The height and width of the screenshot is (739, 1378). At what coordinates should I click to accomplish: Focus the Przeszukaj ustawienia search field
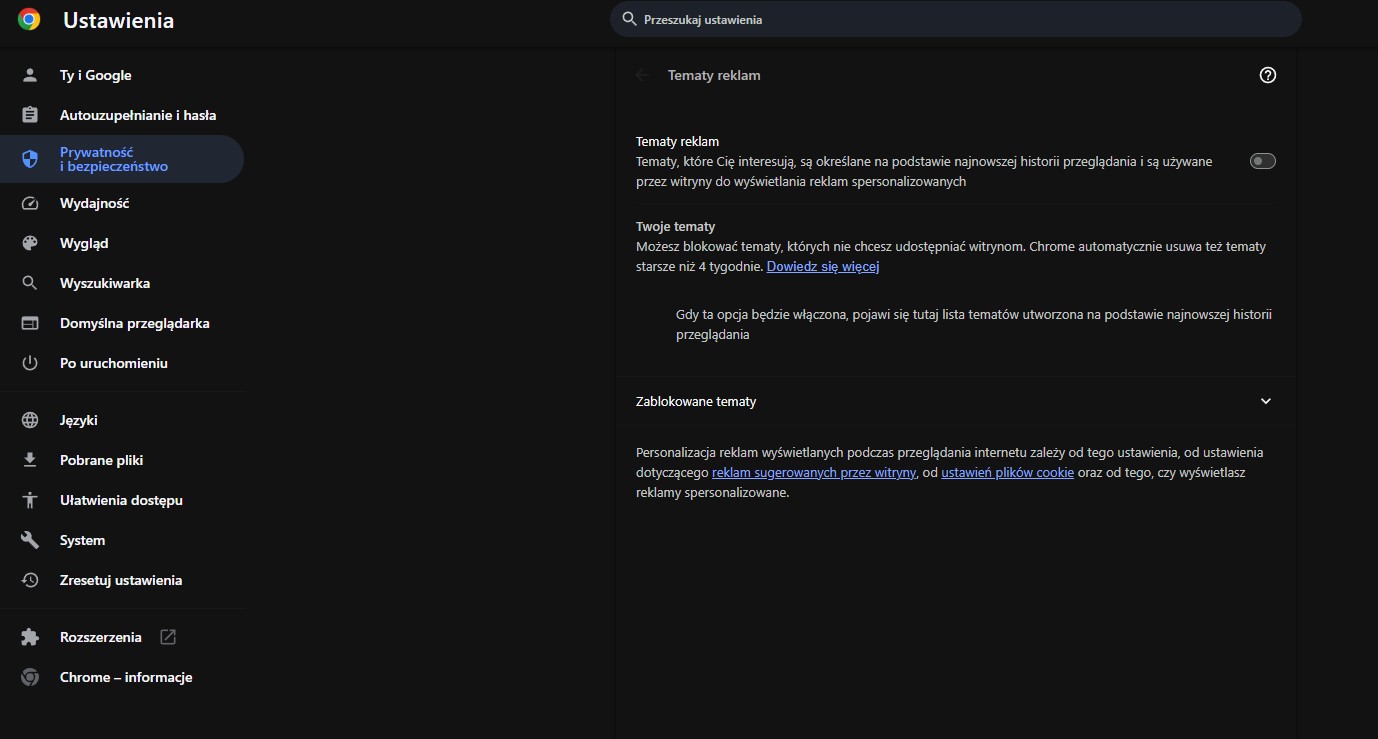[955, 19]
